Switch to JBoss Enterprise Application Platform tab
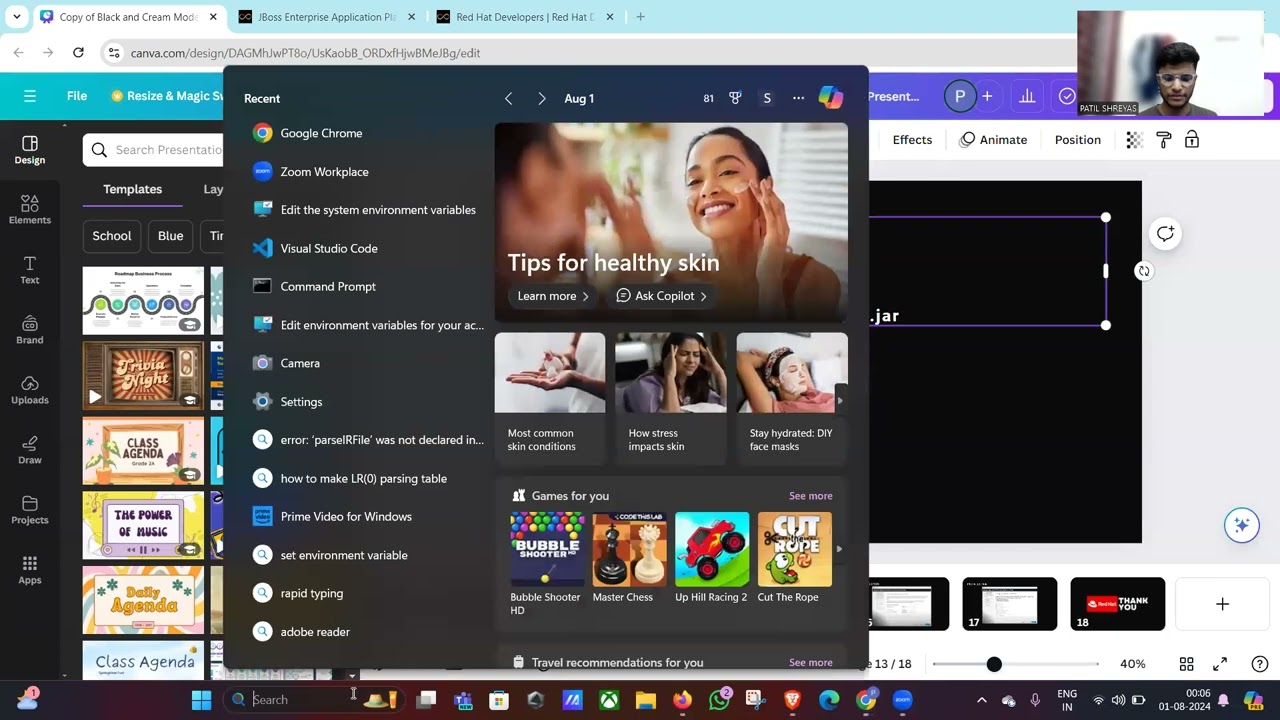The image size is (1280, 720). (x=327, y=17)
